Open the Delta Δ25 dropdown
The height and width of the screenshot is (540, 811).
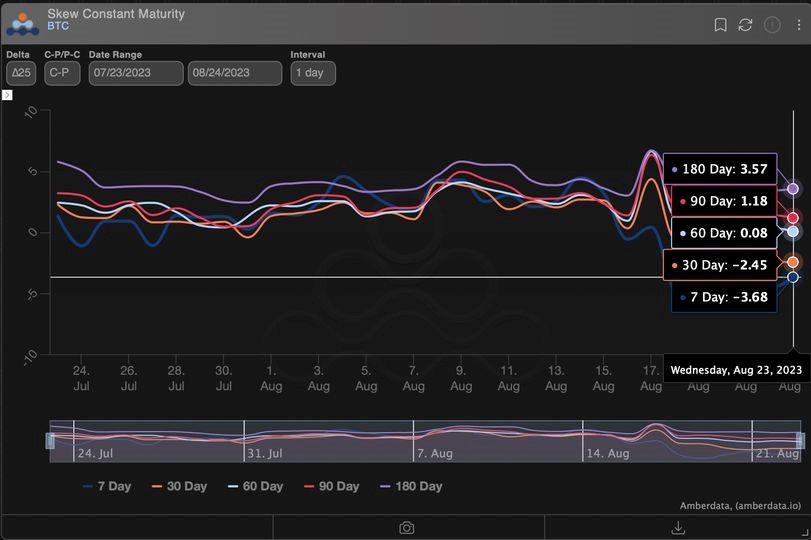(21, 73)
